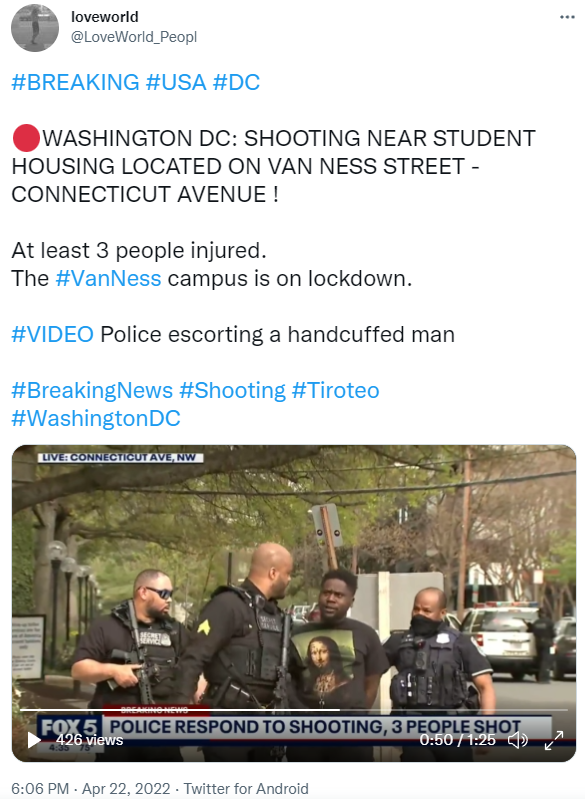Open the tweet timestamp 6:06 PM Apr 22, 2022
This screenshot has width=585, height=799.
91,788
